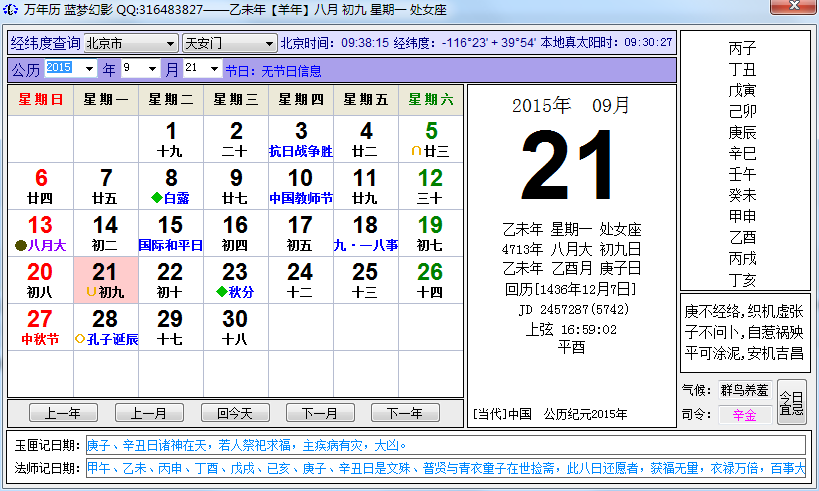Click the dark new moon icon beside 八月大
This screenshot has height=491, width=819.
click(20, 245)
